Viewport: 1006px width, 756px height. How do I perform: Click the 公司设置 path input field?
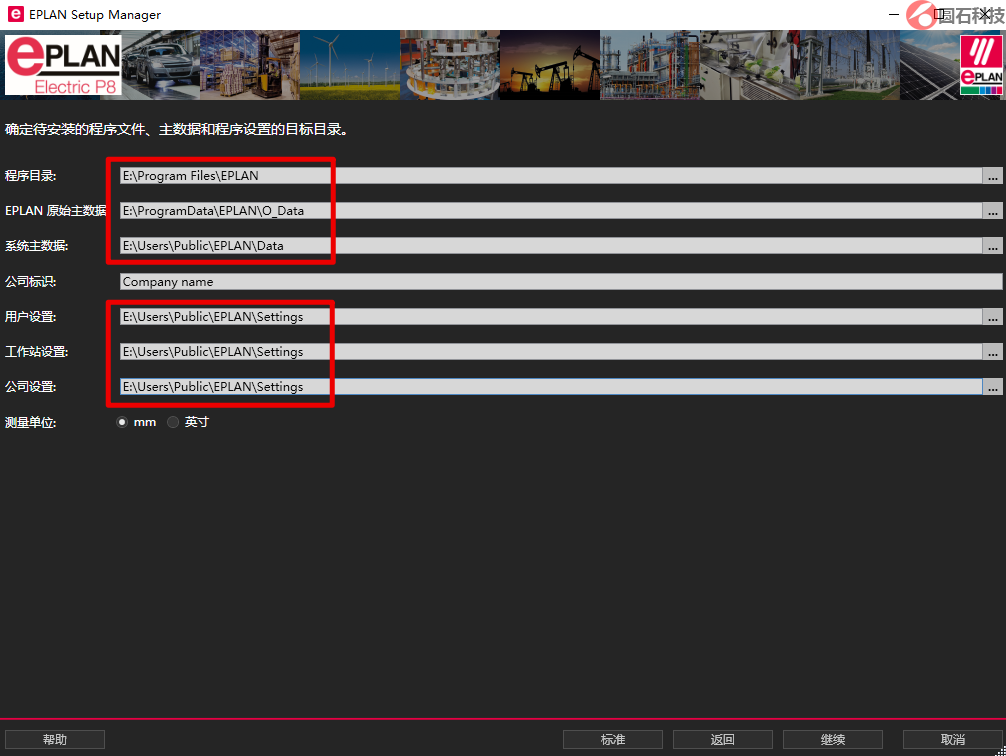pyautogui.click(x=551, y=387)
